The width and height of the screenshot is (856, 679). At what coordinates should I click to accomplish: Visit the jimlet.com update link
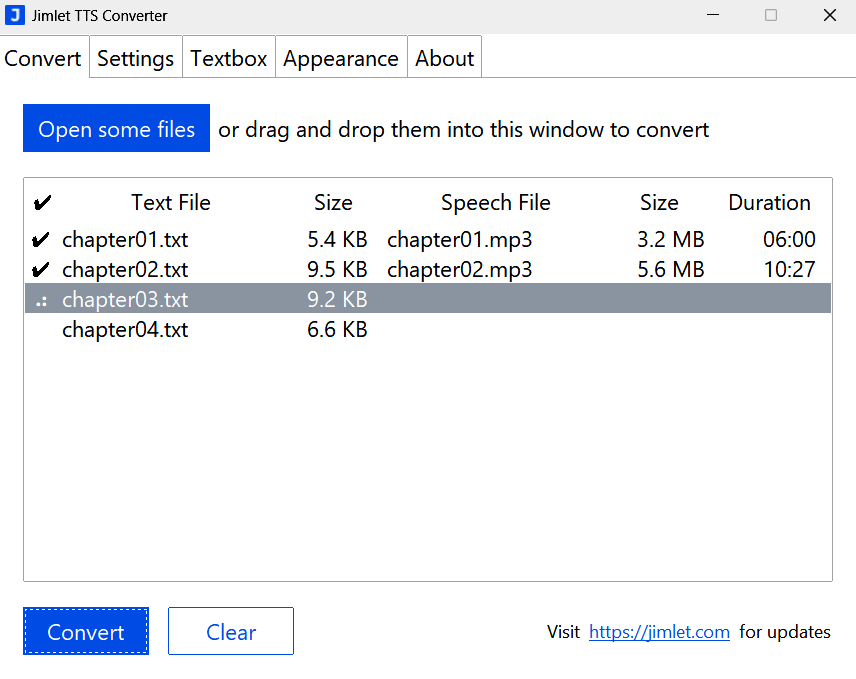tap(659, 631)
